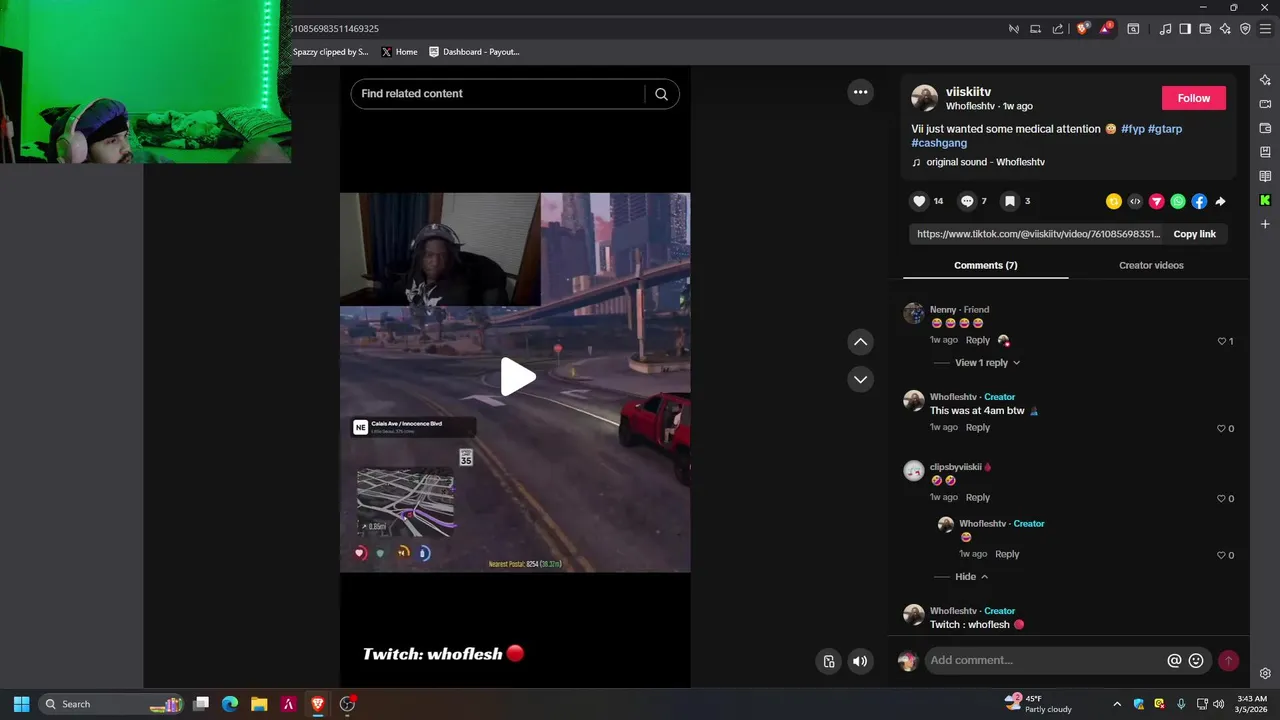Open the three-dot more options menu

point(860,92)
